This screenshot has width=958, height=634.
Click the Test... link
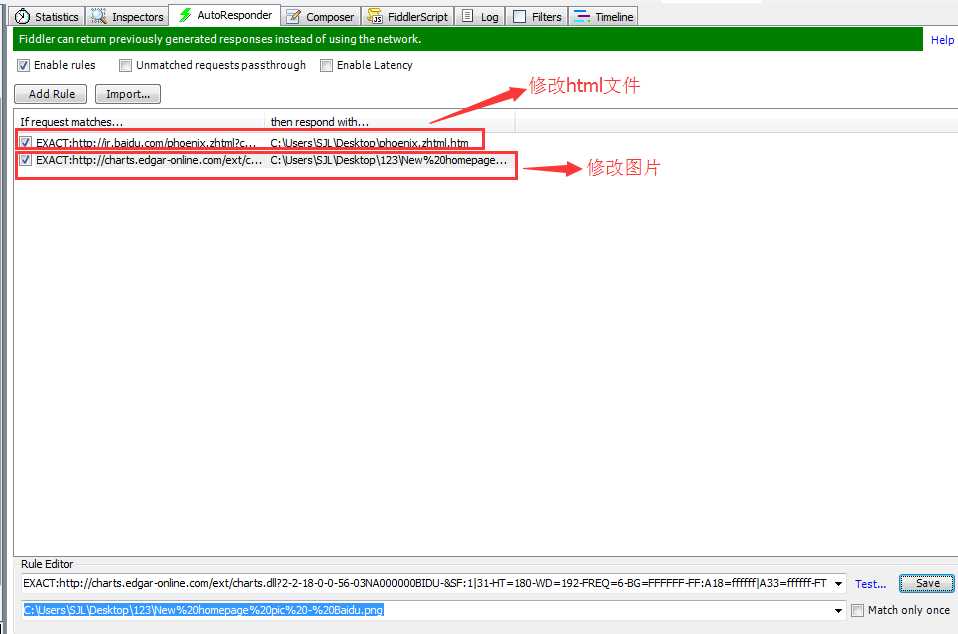click(870, 584)
